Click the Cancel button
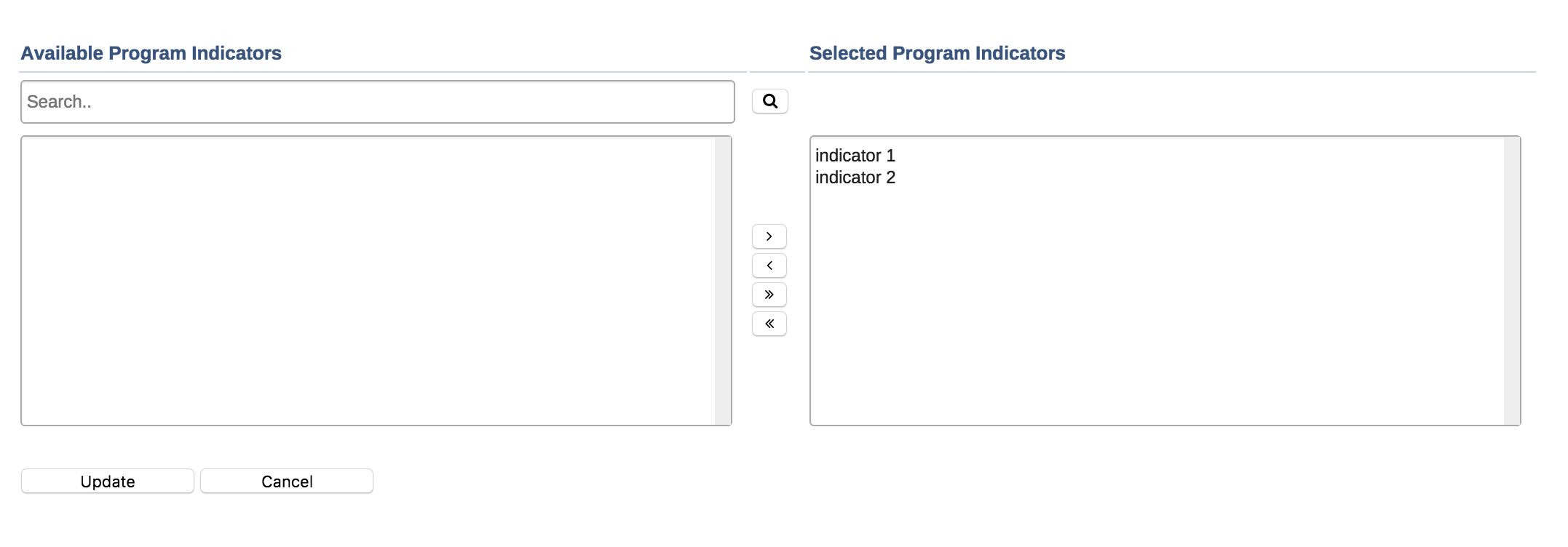 [x=287, y=481]
